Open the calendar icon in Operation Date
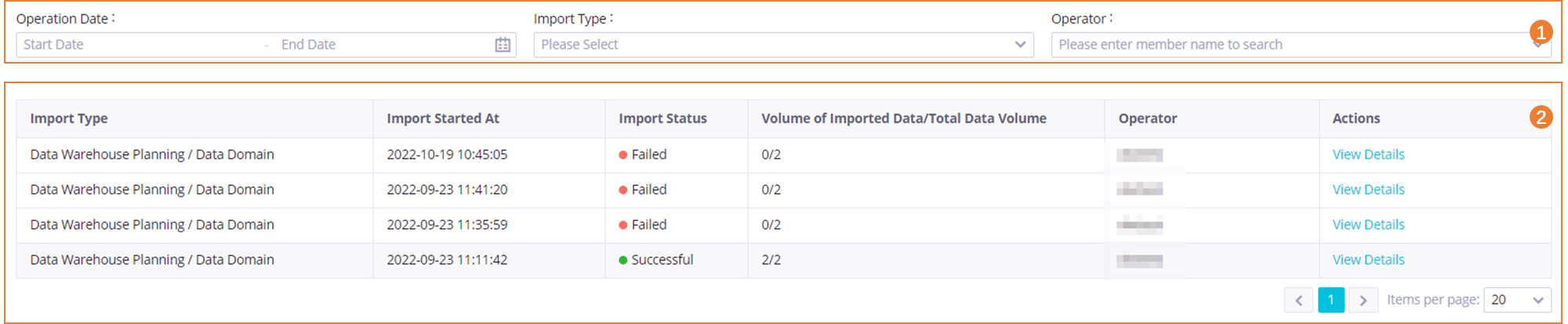 503,45
